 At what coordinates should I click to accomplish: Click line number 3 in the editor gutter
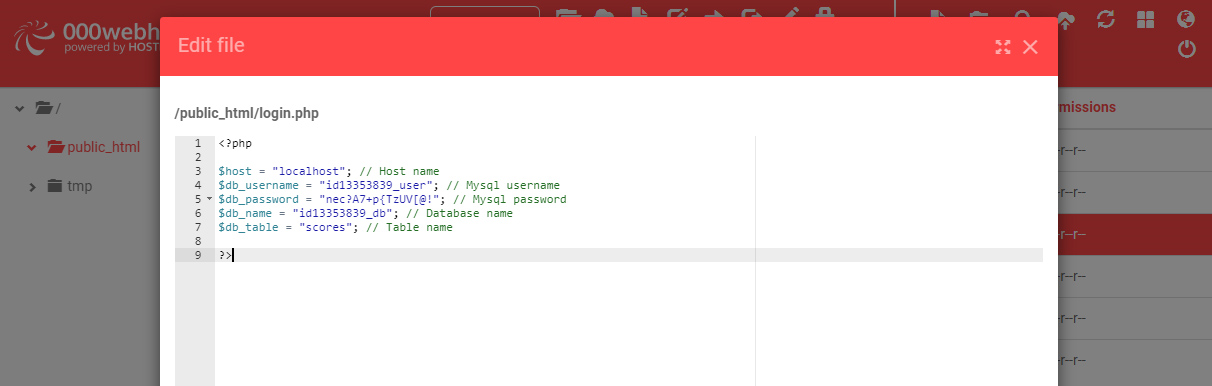[x=198, y=171]
